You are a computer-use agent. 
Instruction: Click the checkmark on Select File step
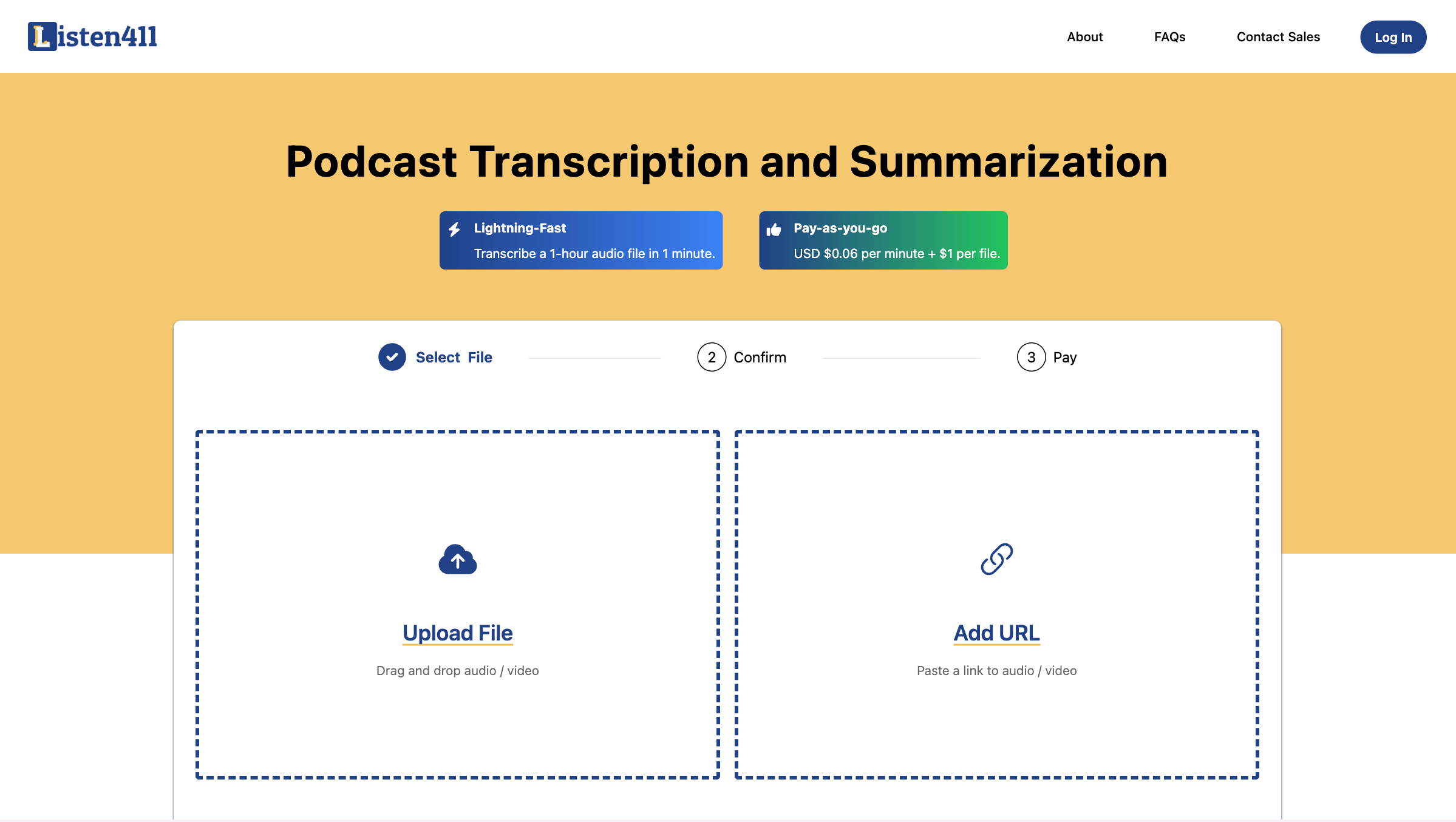coord(393,357)
